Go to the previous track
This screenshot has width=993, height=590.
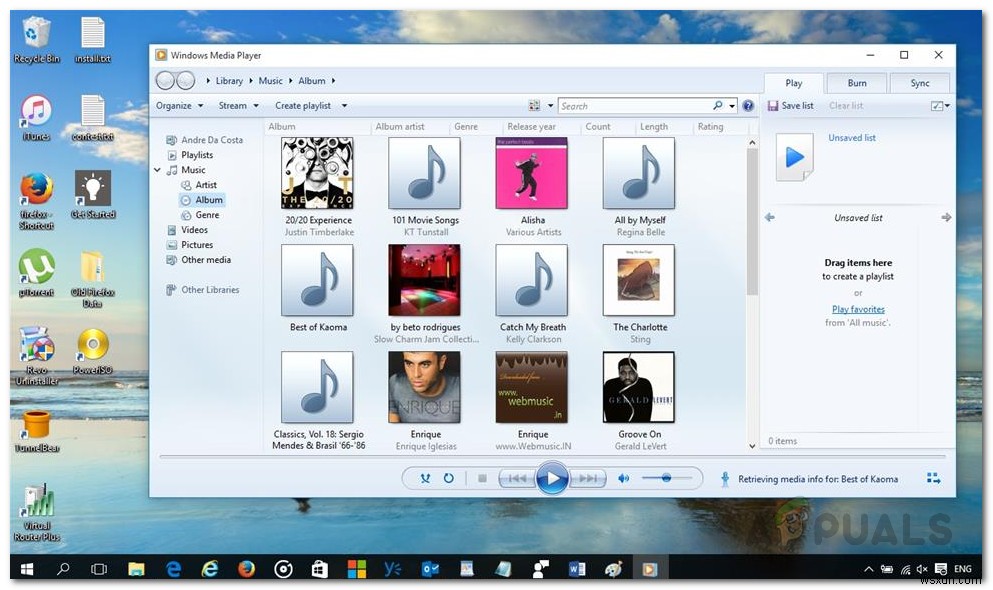point(516,478)
